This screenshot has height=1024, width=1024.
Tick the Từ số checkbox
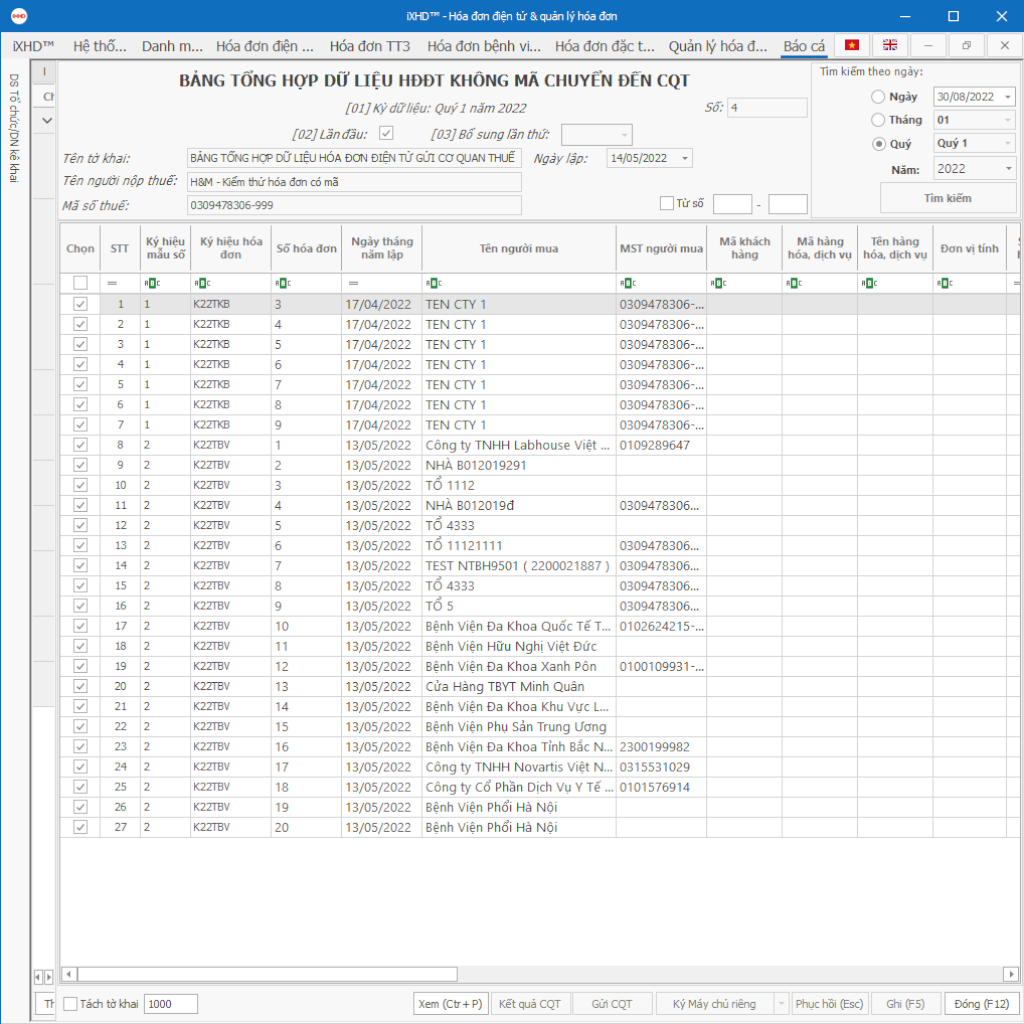[x=667, y=204]
